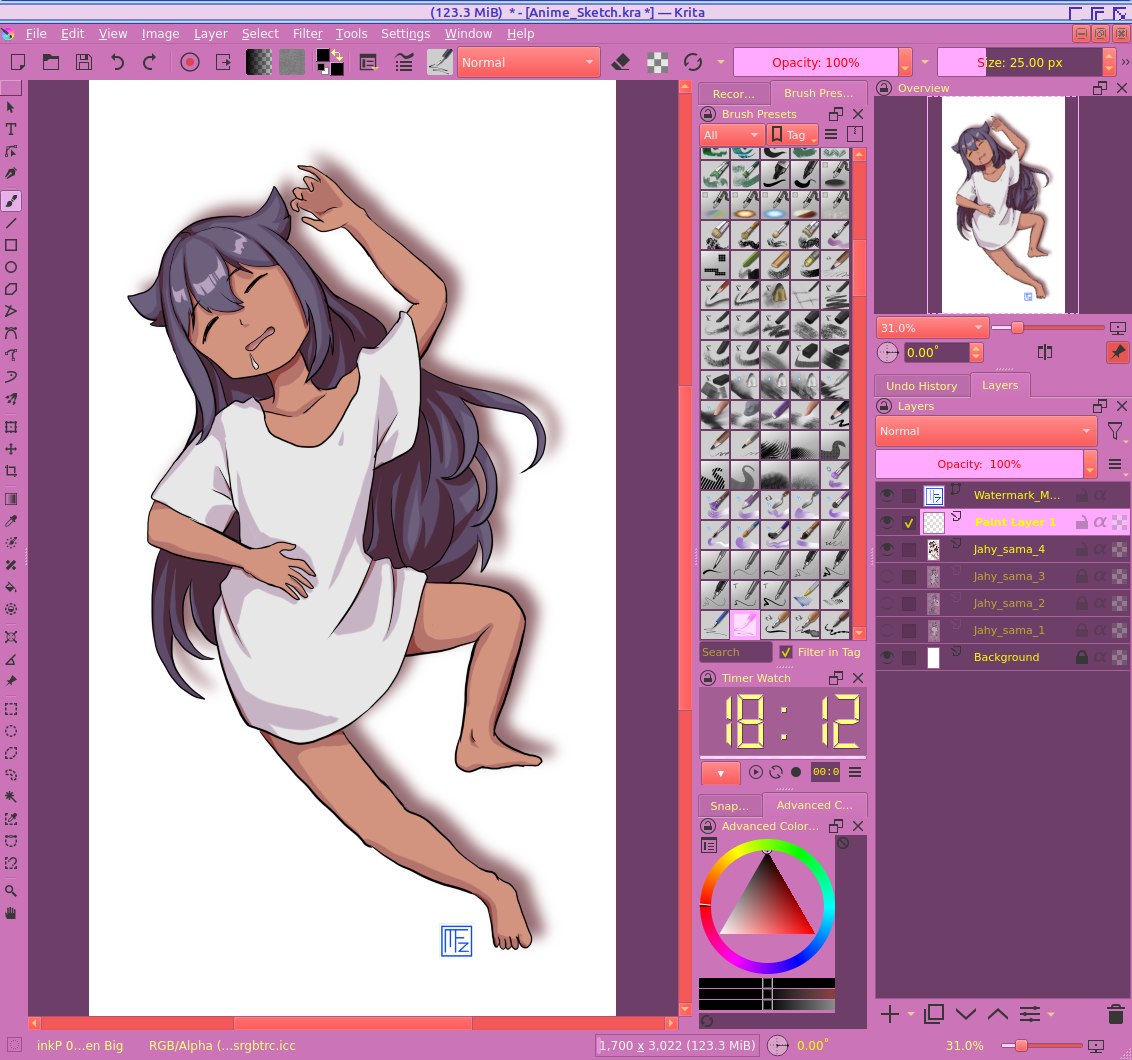The width and height of the screenshot is (1132, 1060).
Task: Delete layer using trash icon
Action: click(x=1115, y=1014)
